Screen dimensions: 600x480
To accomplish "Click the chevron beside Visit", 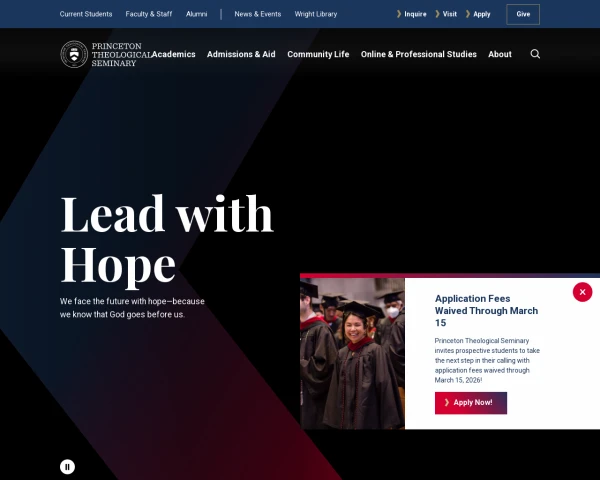I will point(437,14).
